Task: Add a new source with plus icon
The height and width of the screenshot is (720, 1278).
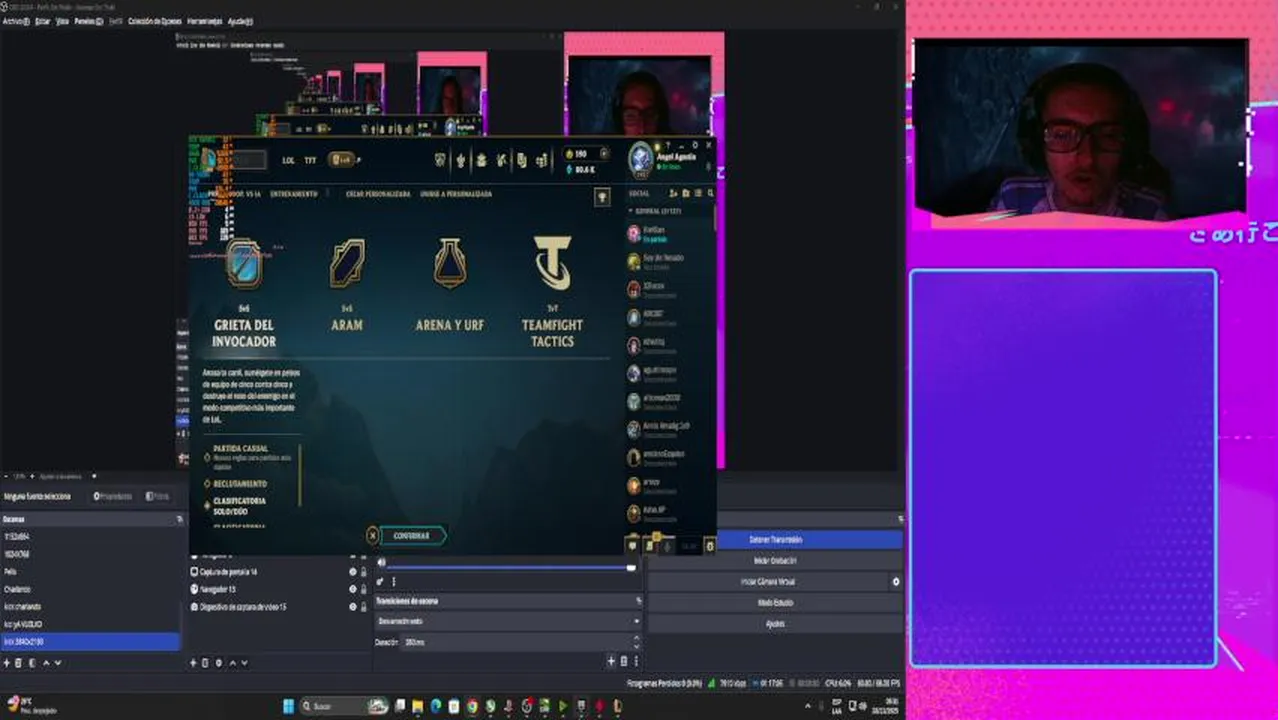Action: point(194,663)
